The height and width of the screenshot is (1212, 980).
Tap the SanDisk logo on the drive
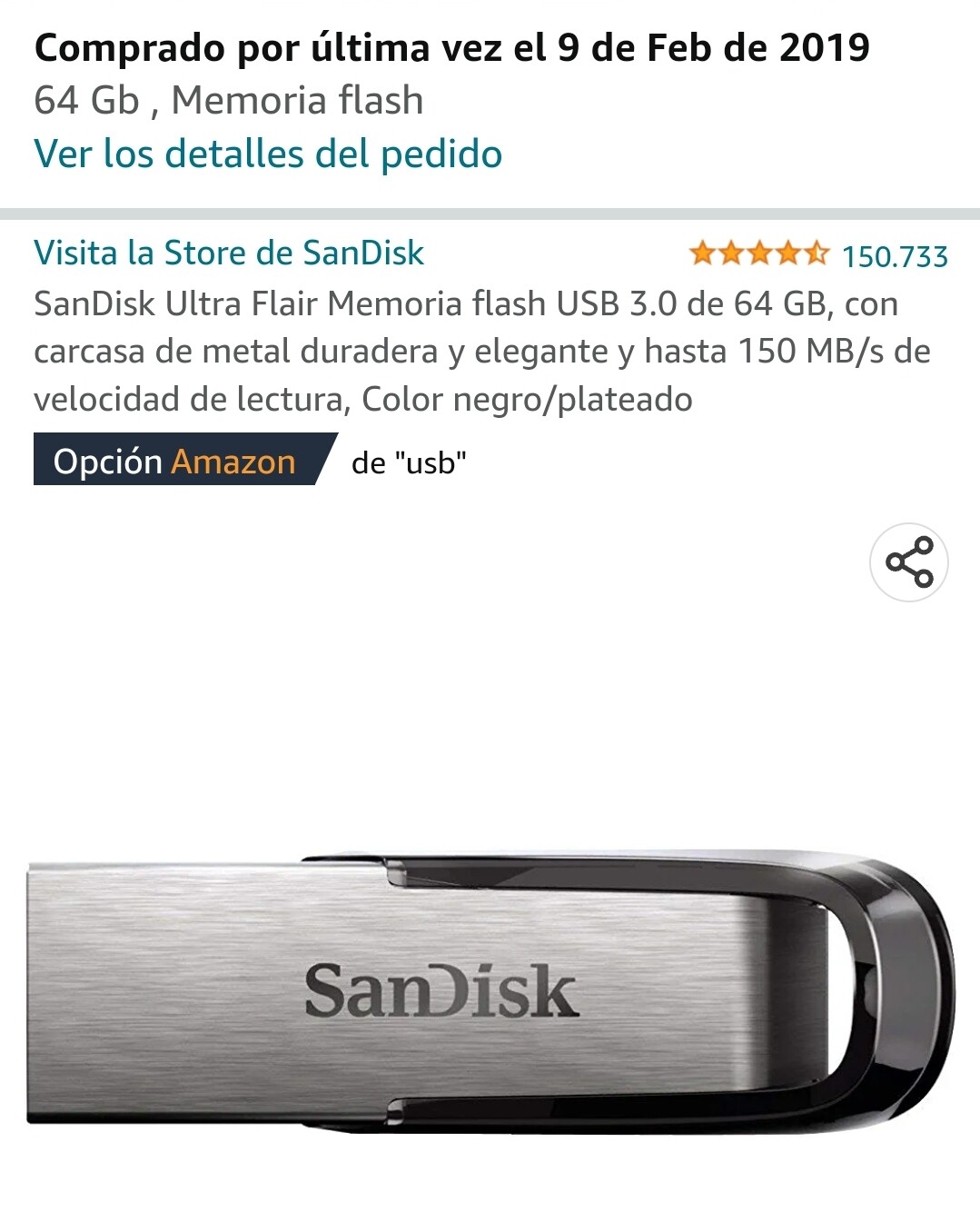point(441,990)
